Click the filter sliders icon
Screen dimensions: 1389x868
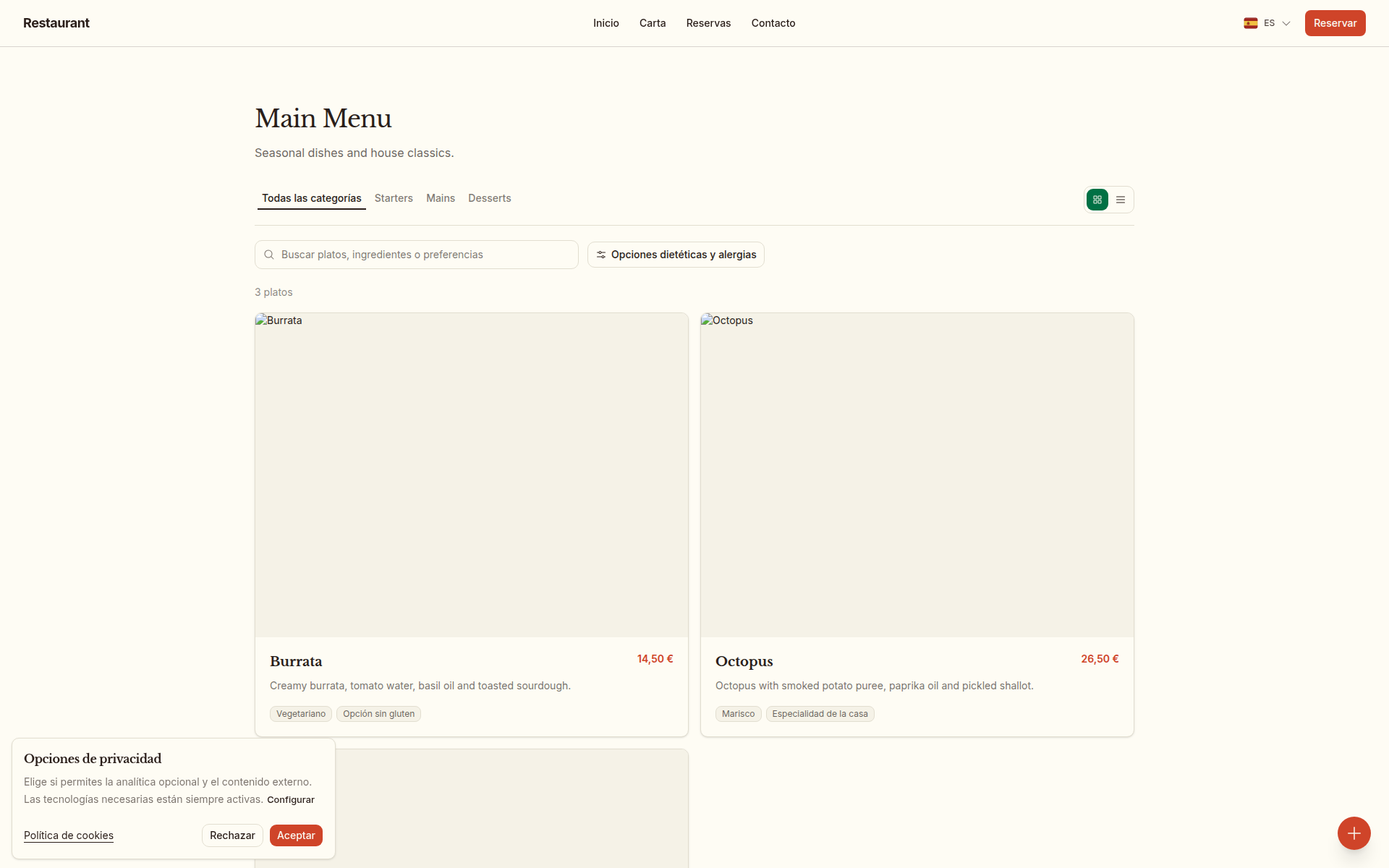tap(601, 255)
